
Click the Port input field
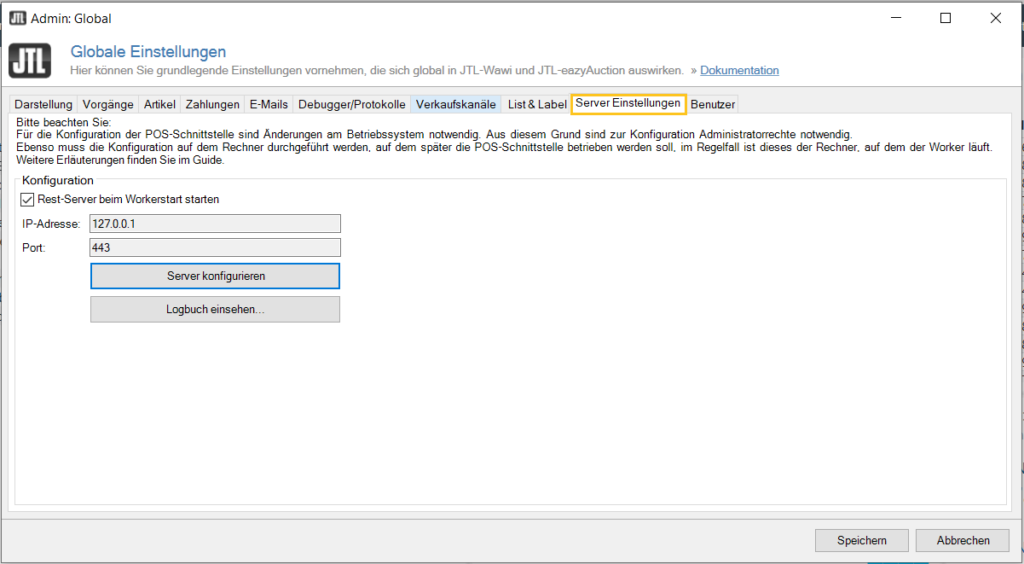[x=215, y=247]
